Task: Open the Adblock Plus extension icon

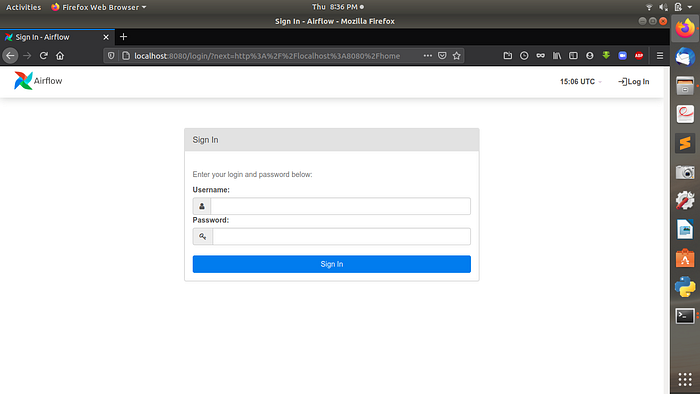Action: point(639,56)
